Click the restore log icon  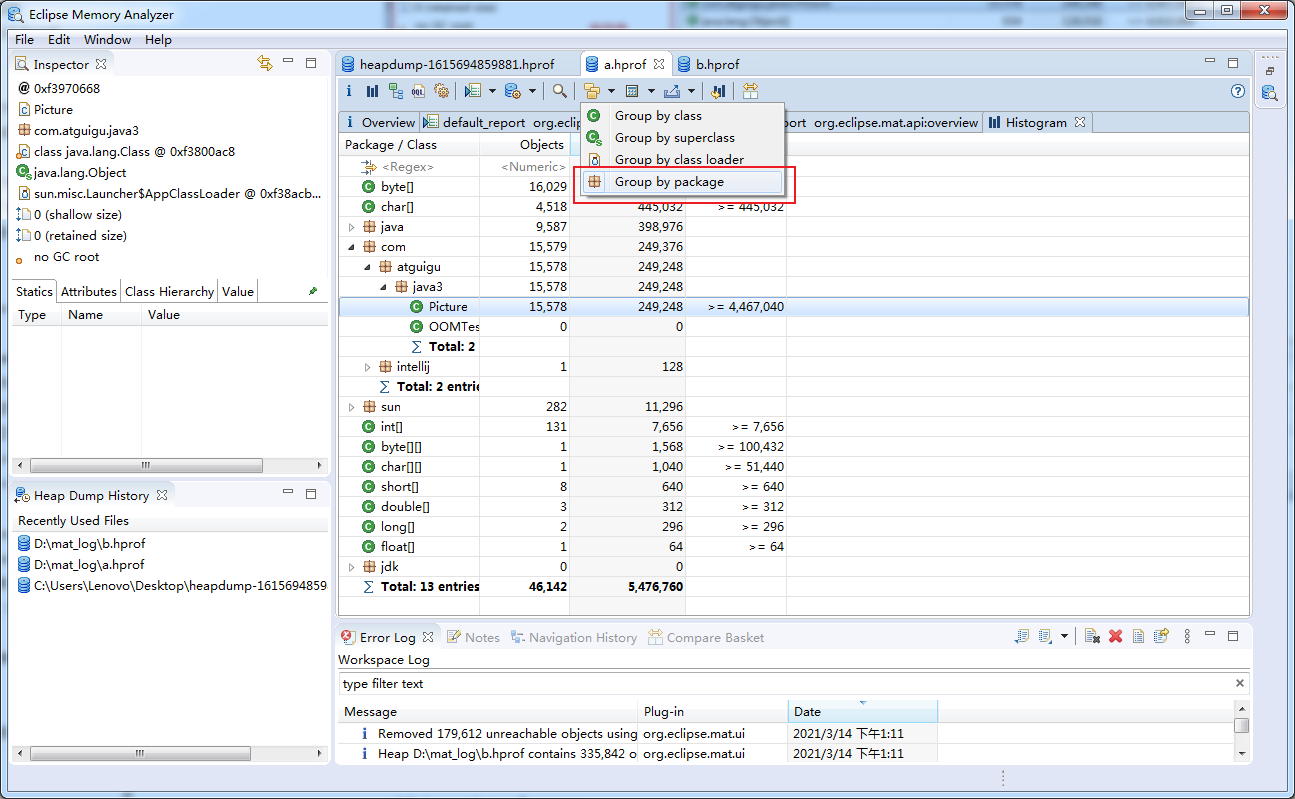pos(1161,636)
